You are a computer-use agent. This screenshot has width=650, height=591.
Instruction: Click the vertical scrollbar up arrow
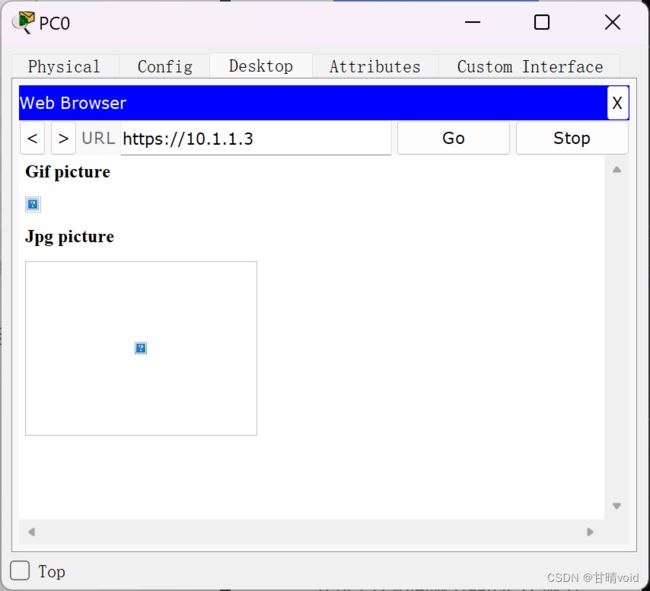[x=617, y=169]
